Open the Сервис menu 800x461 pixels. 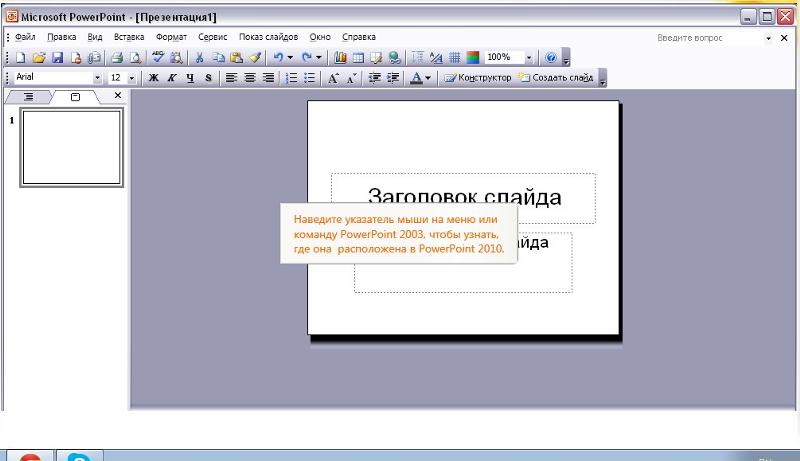click(x=213, y=37)
